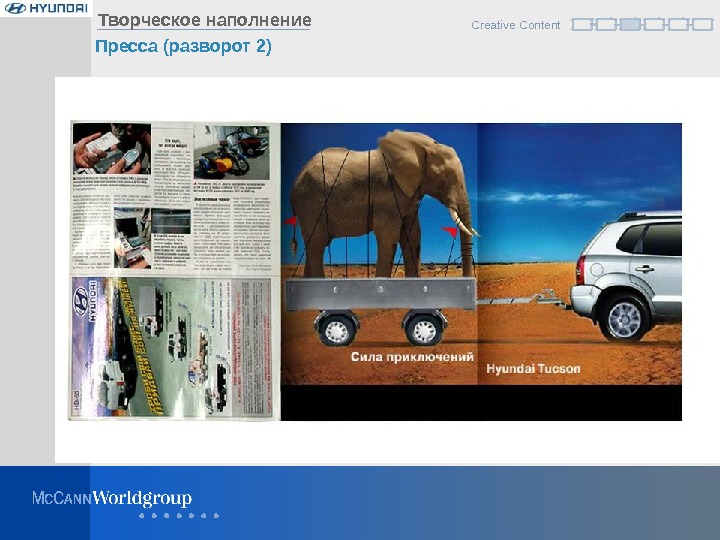
Task: Click the Hyundai logo in the corner
Action: [x=46, y=8]
